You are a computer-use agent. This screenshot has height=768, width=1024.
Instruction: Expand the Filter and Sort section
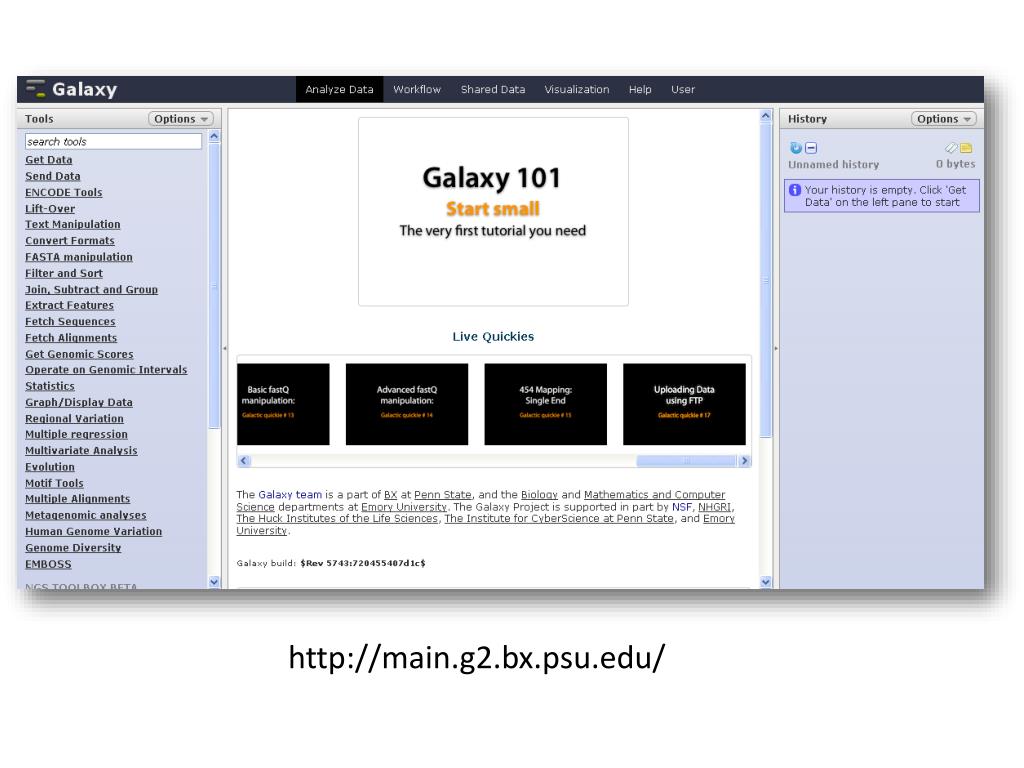[64, 274]
